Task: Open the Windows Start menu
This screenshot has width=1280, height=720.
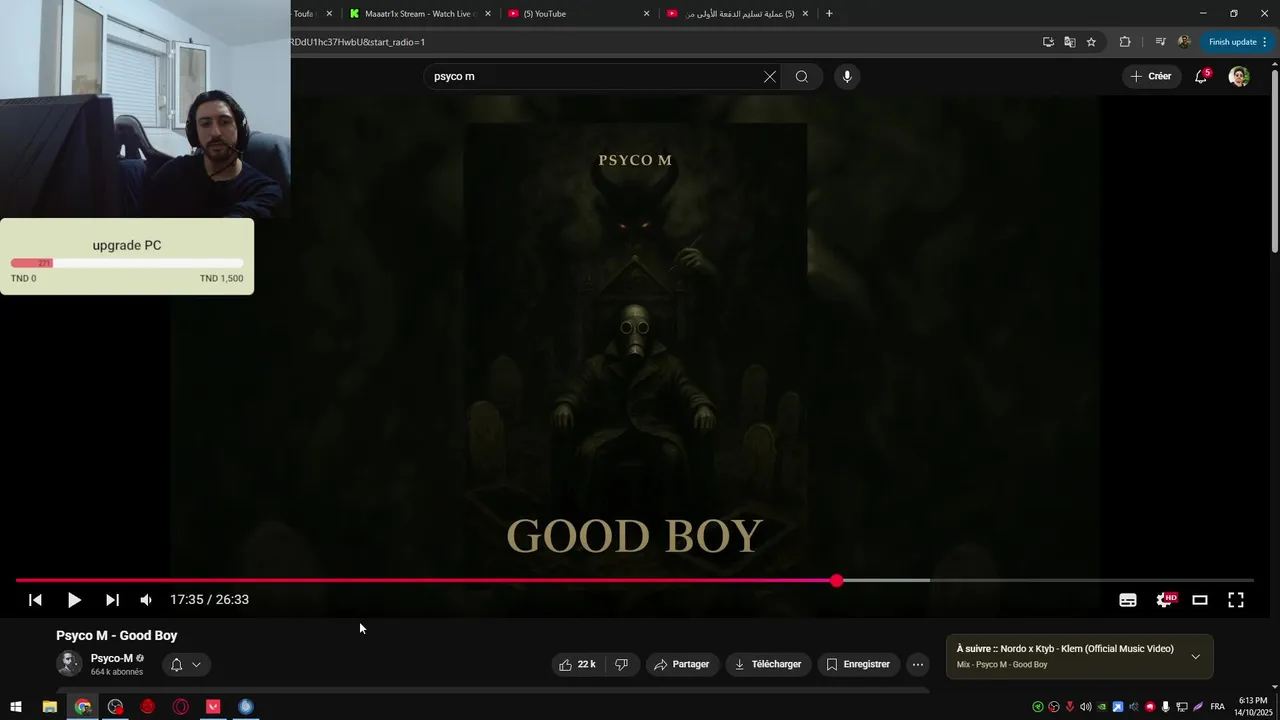Action: 16,707
